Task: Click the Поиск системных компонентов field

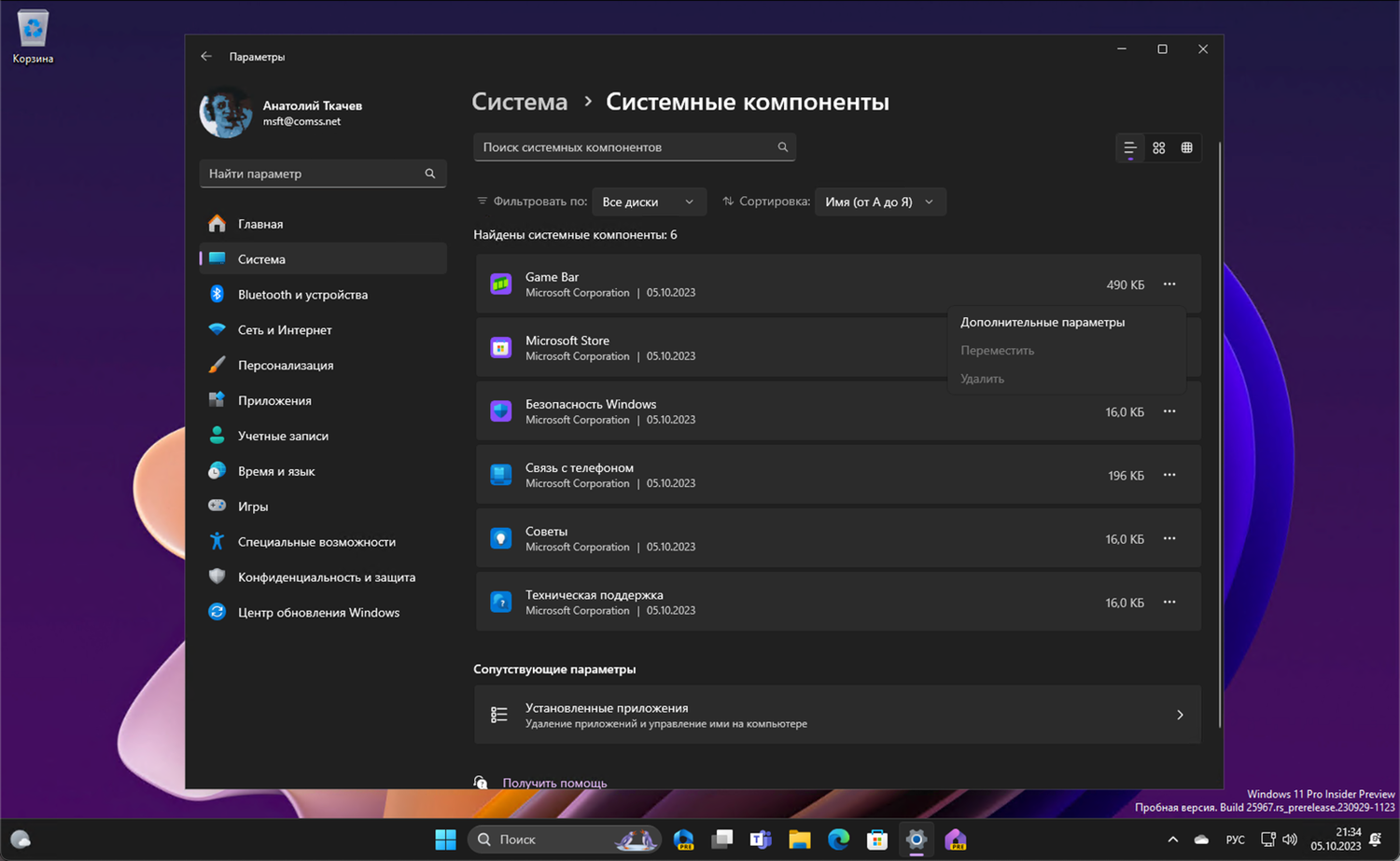Action: [635, 147]
